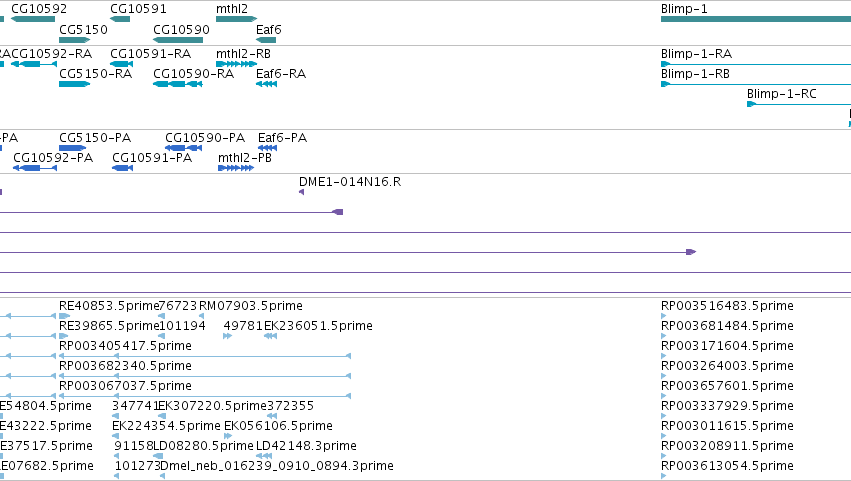Click the mthl2-RB transcript
The height and width of the screenshot is (481, 851).
click(243, 54)
